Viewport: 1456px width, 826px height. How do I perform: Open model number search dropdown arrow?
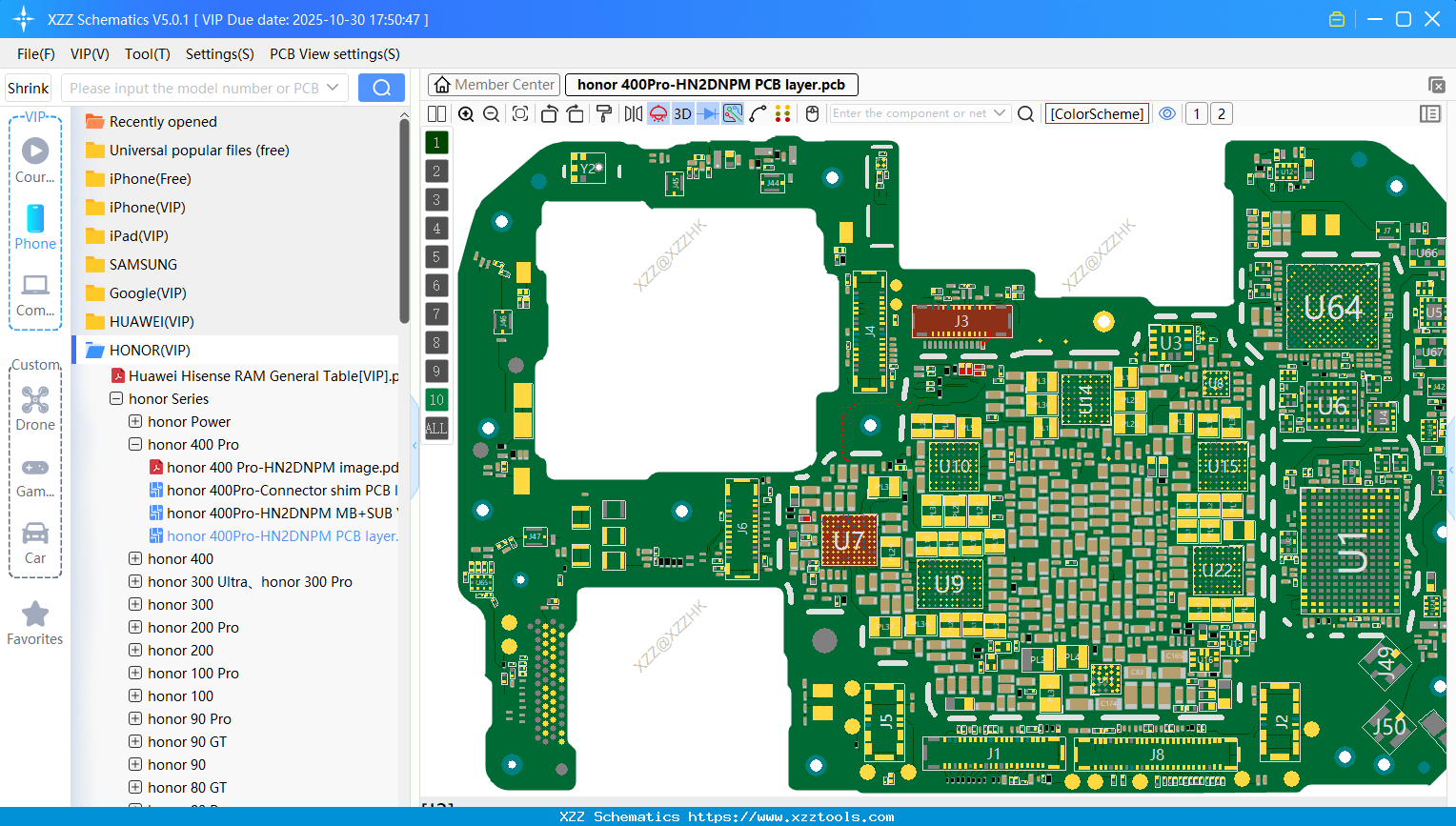point(333,88)
